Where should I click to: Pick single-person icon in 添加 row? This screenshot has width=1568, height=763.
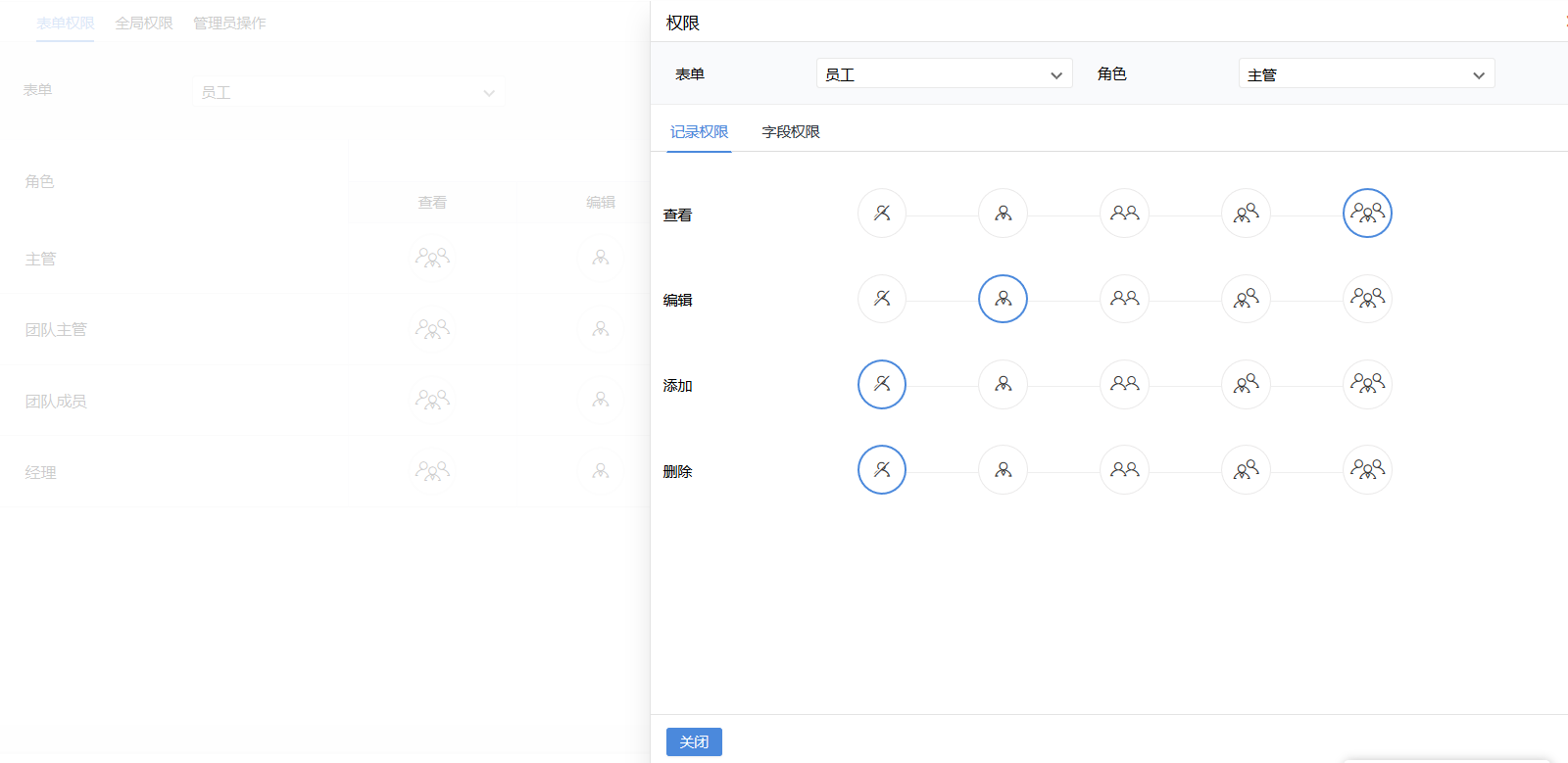[x=1003, y=384]
